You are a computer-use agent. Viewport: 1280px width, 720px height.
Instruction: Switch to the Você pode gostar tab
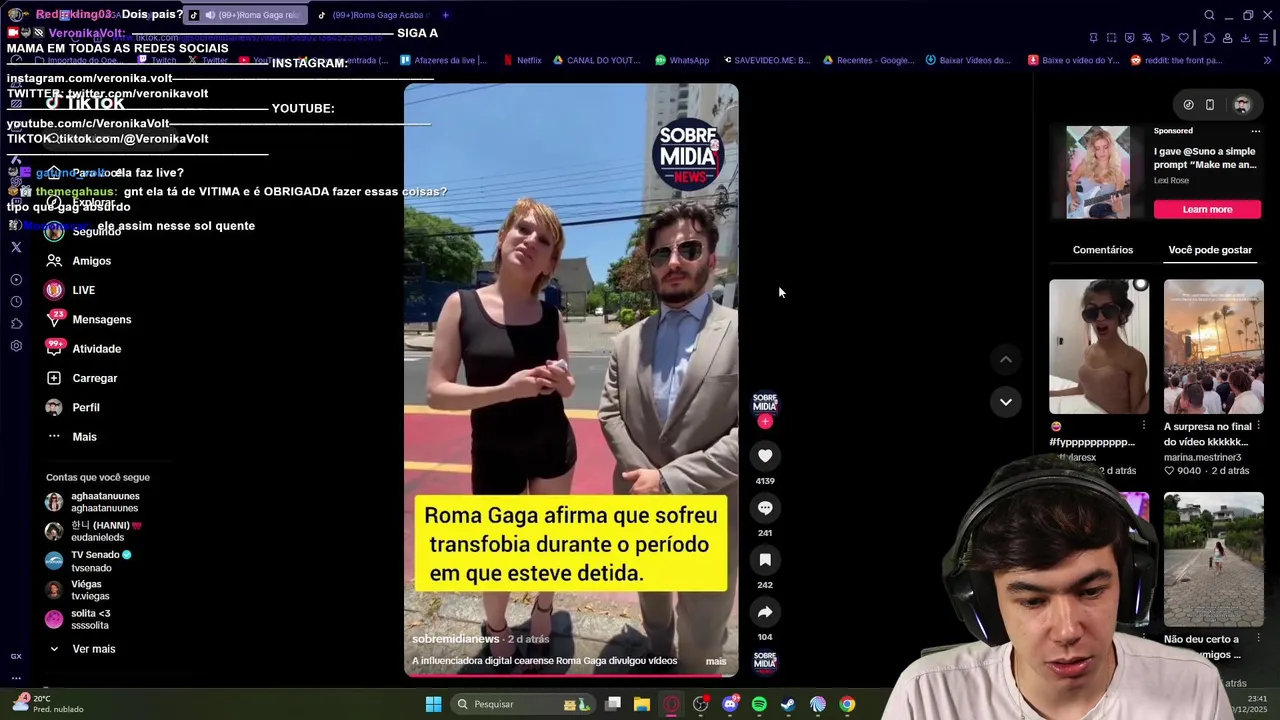click(1210, 250)
